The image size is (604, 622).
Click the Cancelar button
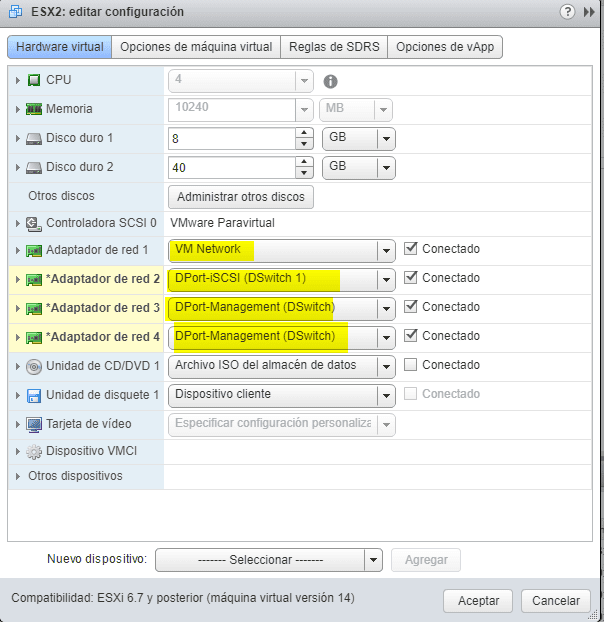[556, 601]
